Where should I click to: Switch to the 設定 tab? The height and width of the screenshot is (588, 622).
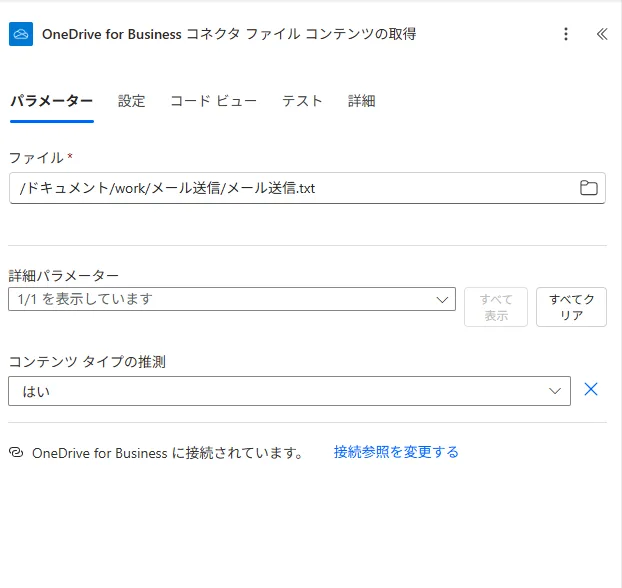[x=132, y=101]
